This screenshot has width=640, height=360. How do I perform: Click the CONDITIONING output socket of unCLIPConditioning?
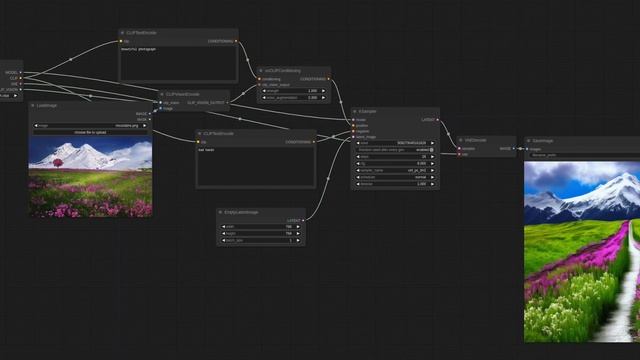329,79
